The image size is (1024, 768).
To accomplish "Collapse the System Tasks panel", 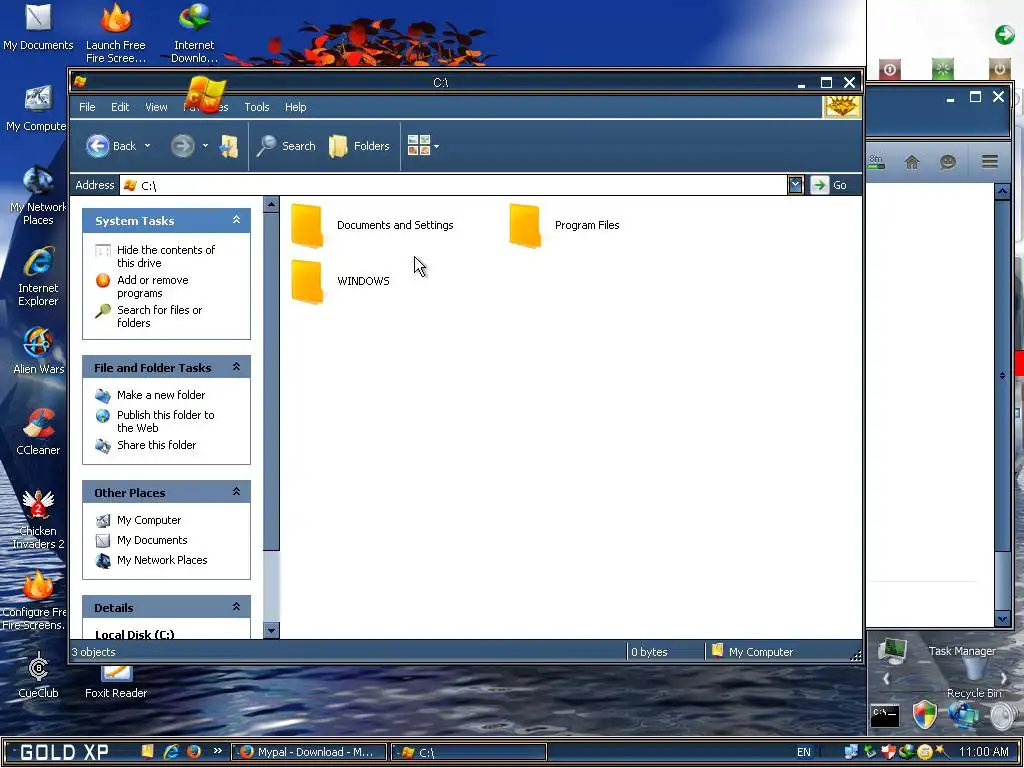I will pos(236,220).
